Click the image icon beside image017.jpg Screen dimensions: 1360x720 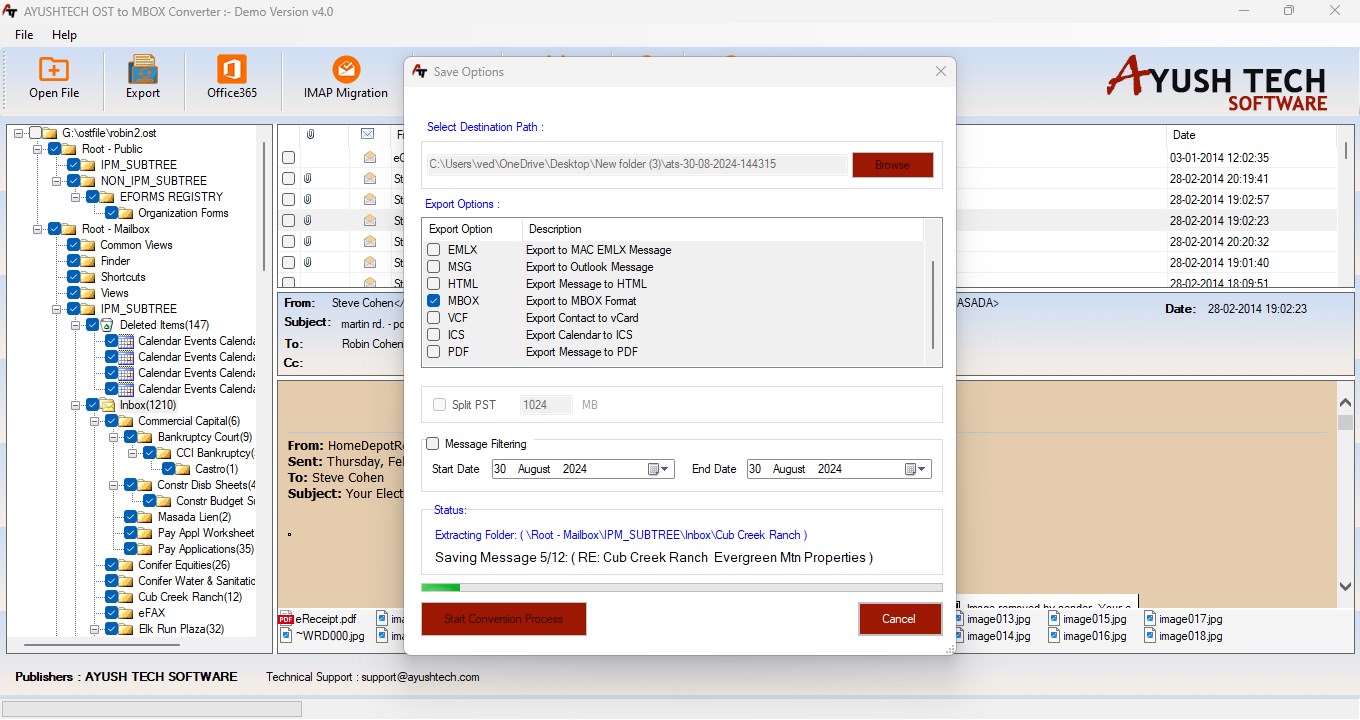tap(1150, 619)
